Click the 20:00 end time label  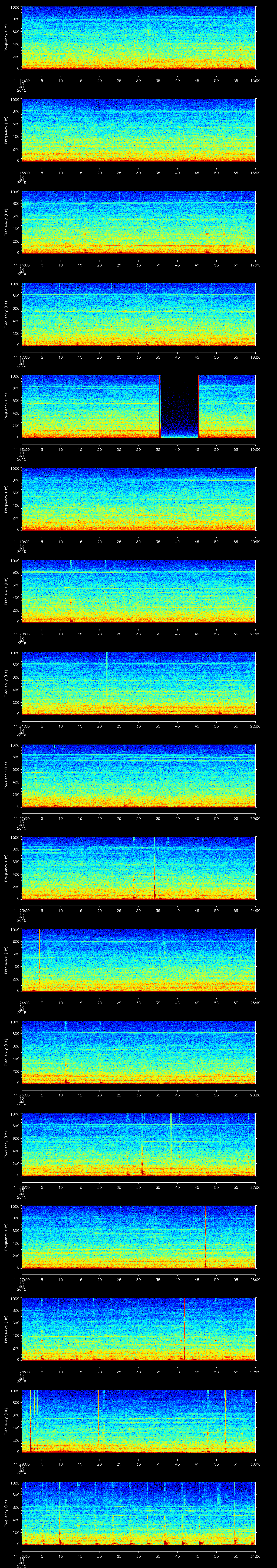click(256, 542)
